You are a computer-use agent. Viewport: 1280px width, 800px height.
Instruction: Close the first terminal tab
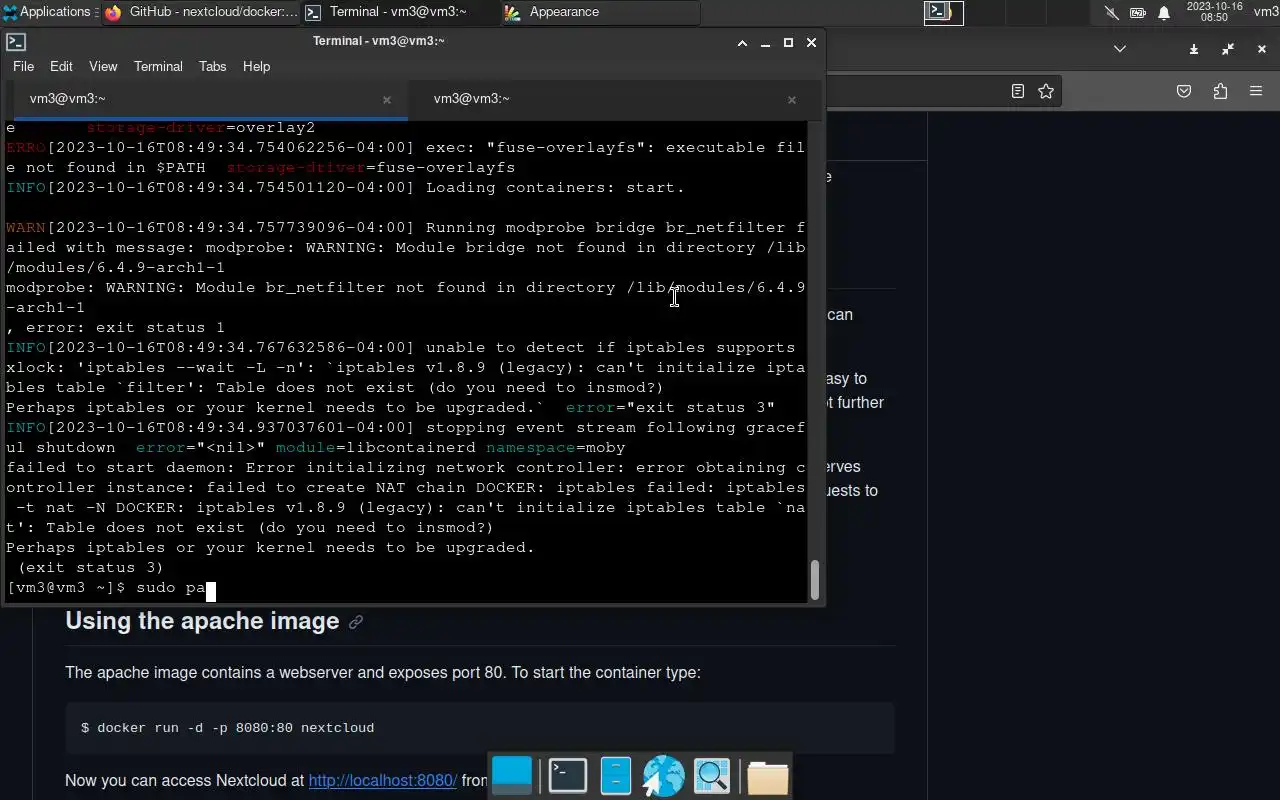click(387, 100)
